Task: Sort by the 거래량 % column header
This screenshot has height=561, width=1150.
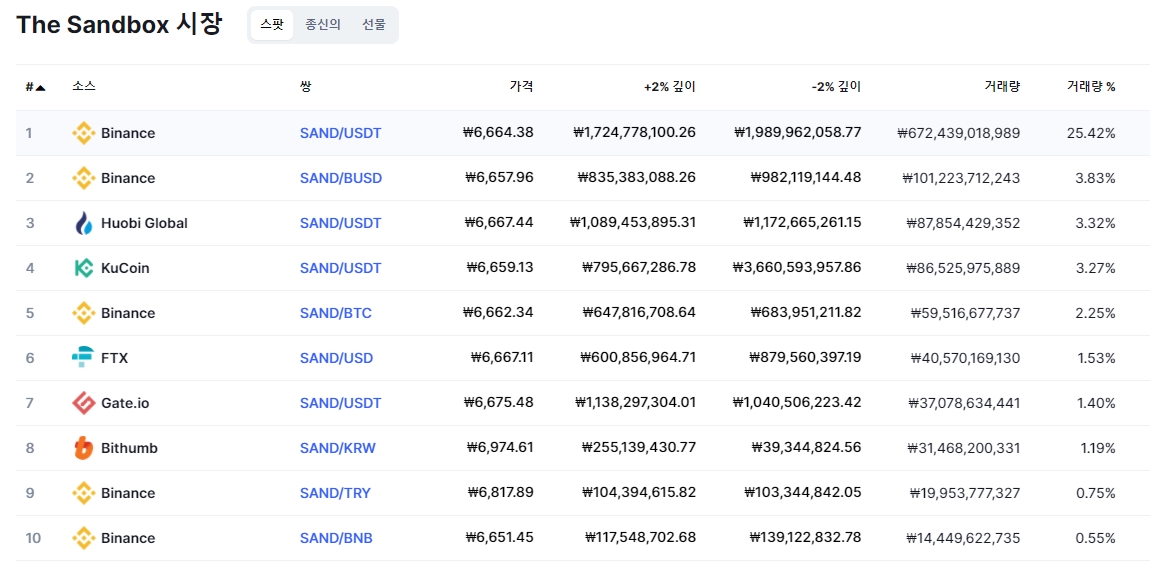Action: point(1091,87)
